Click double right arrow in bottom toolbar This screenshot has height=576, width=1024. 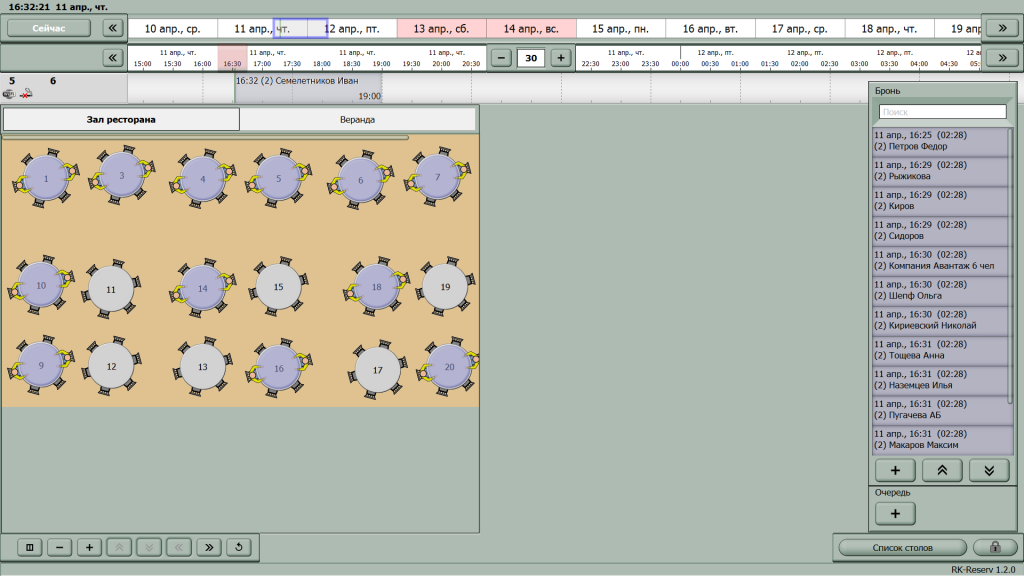point(209,547)
